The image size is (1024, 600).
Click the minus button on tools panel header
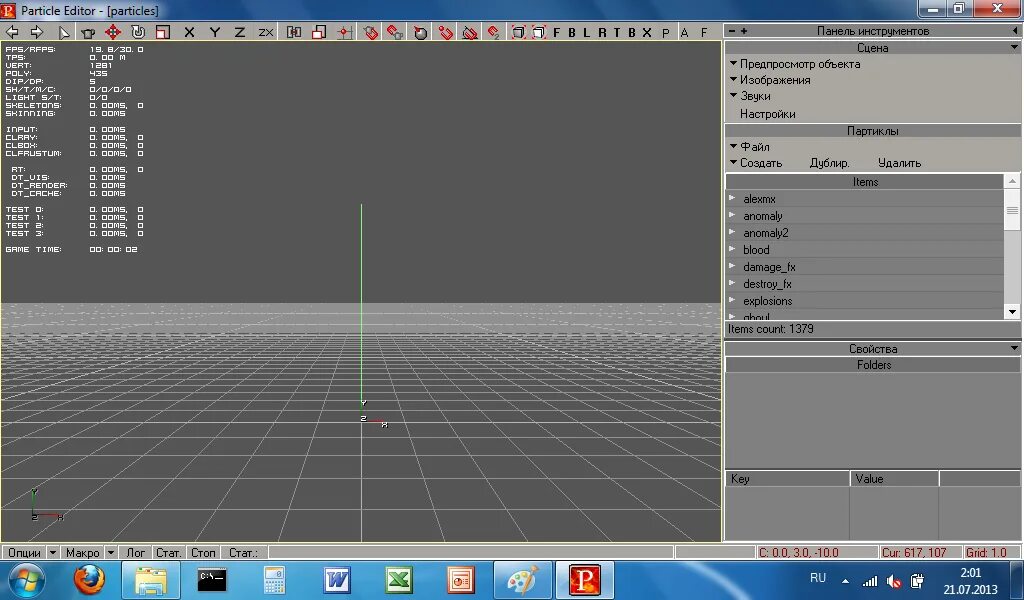tap(732, 31)
